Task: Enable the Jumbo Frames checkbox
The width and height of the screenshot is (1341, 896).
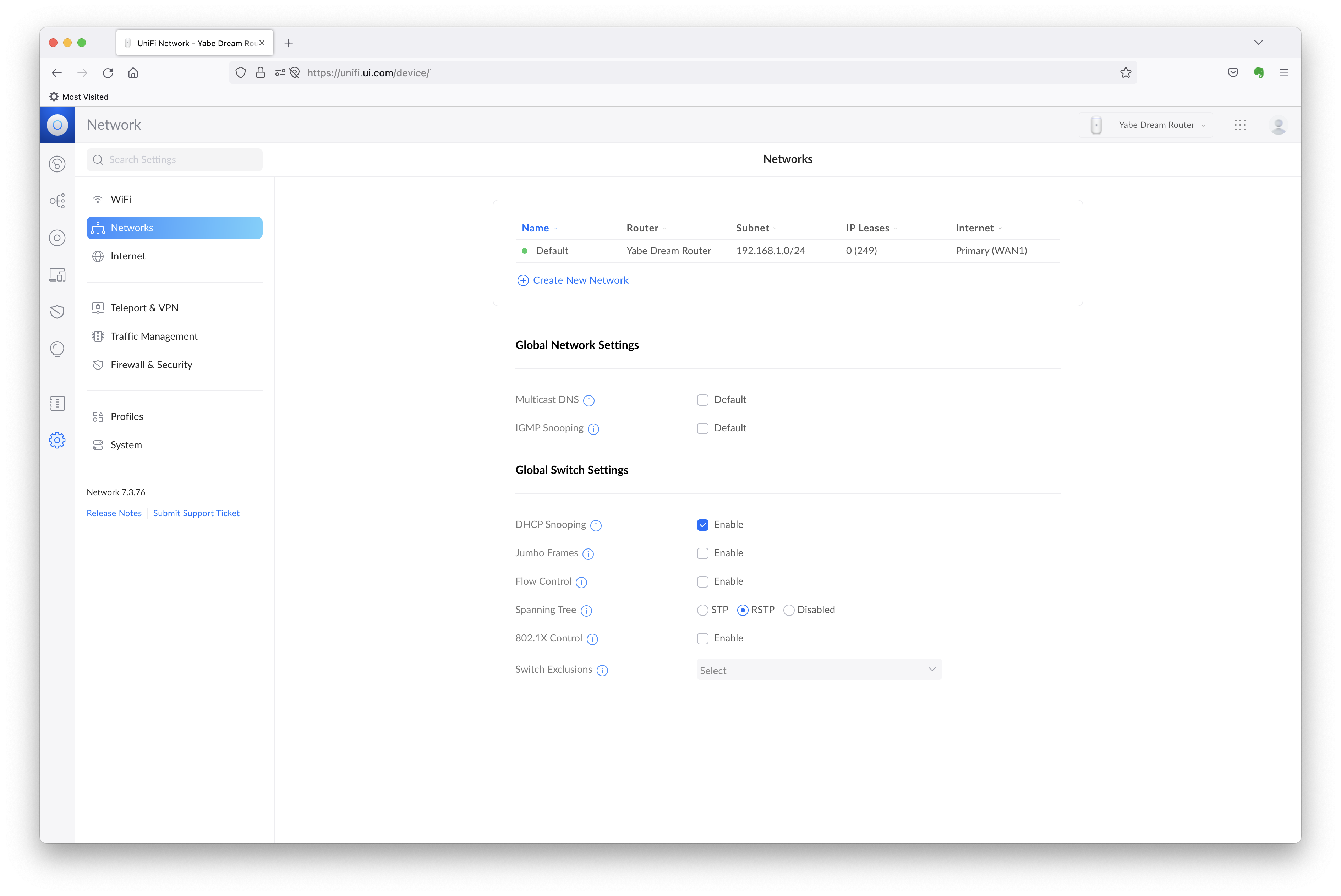Action: point(703,553)
